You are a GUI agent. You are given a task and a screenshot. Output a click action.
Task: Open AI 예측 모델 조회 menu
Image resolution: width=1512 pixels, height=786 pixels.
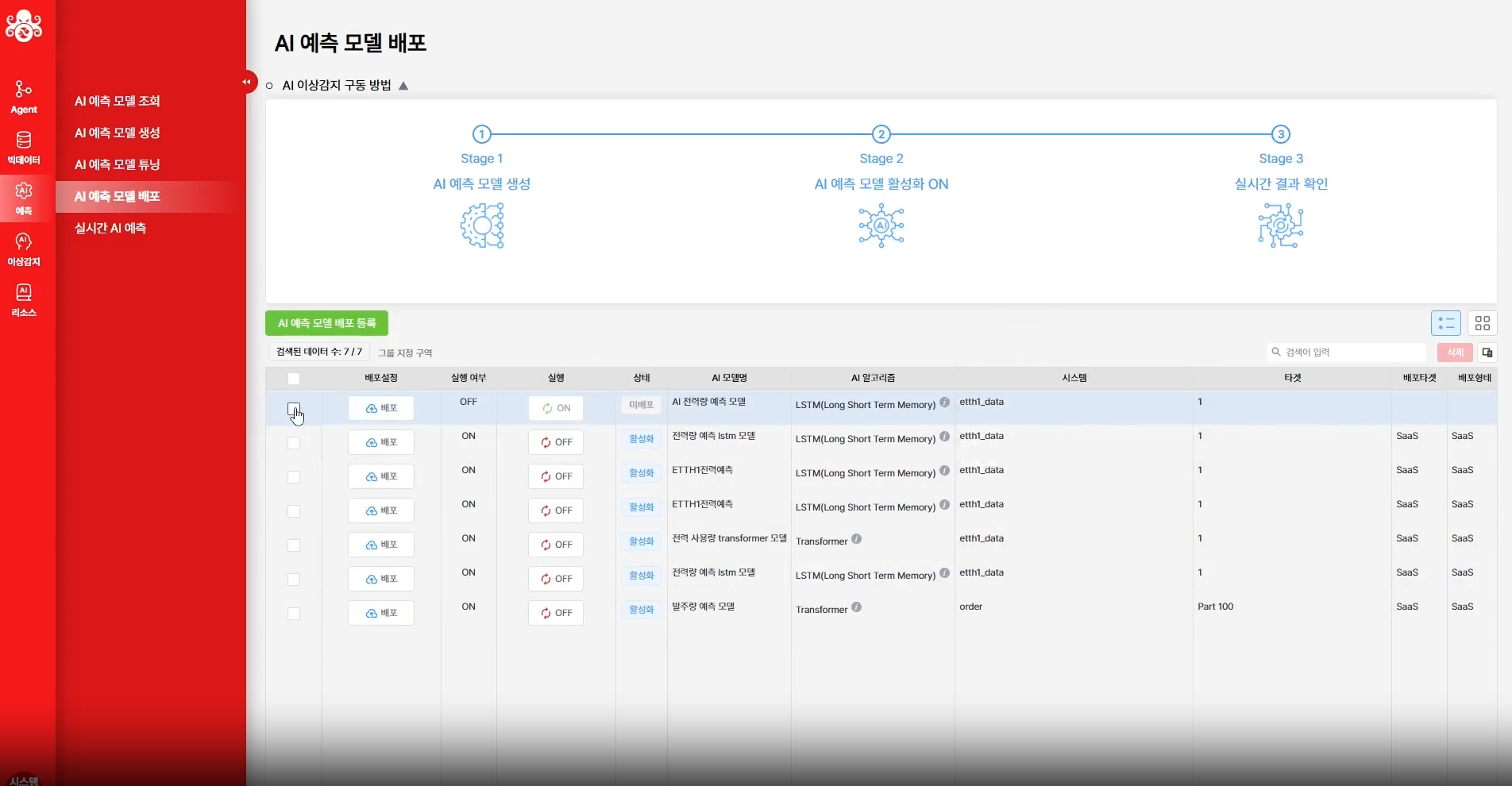point(118,101)
